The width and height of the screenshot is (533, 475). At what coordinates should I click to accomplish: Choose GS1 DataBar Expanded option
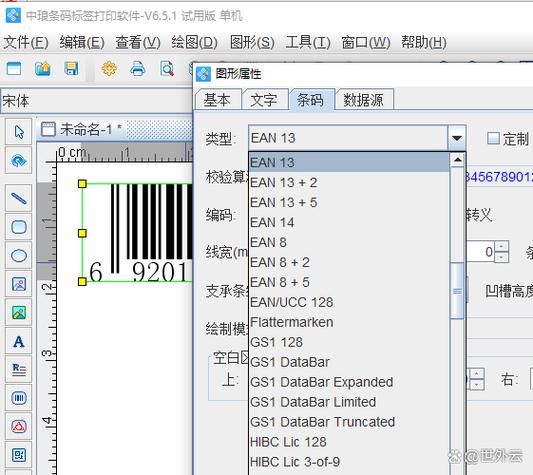[349, 382]
